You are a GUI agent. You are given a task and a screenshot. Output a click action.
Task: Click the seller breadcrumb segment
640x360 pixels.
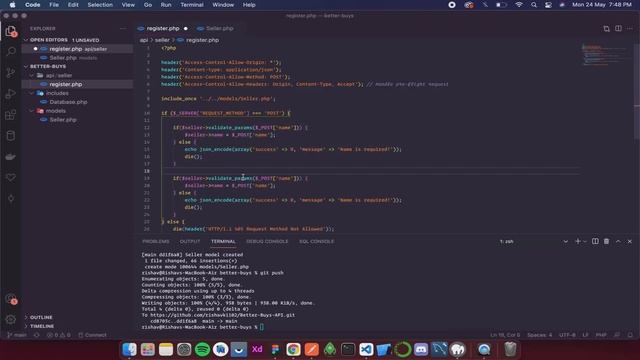[x=162, y=40]
